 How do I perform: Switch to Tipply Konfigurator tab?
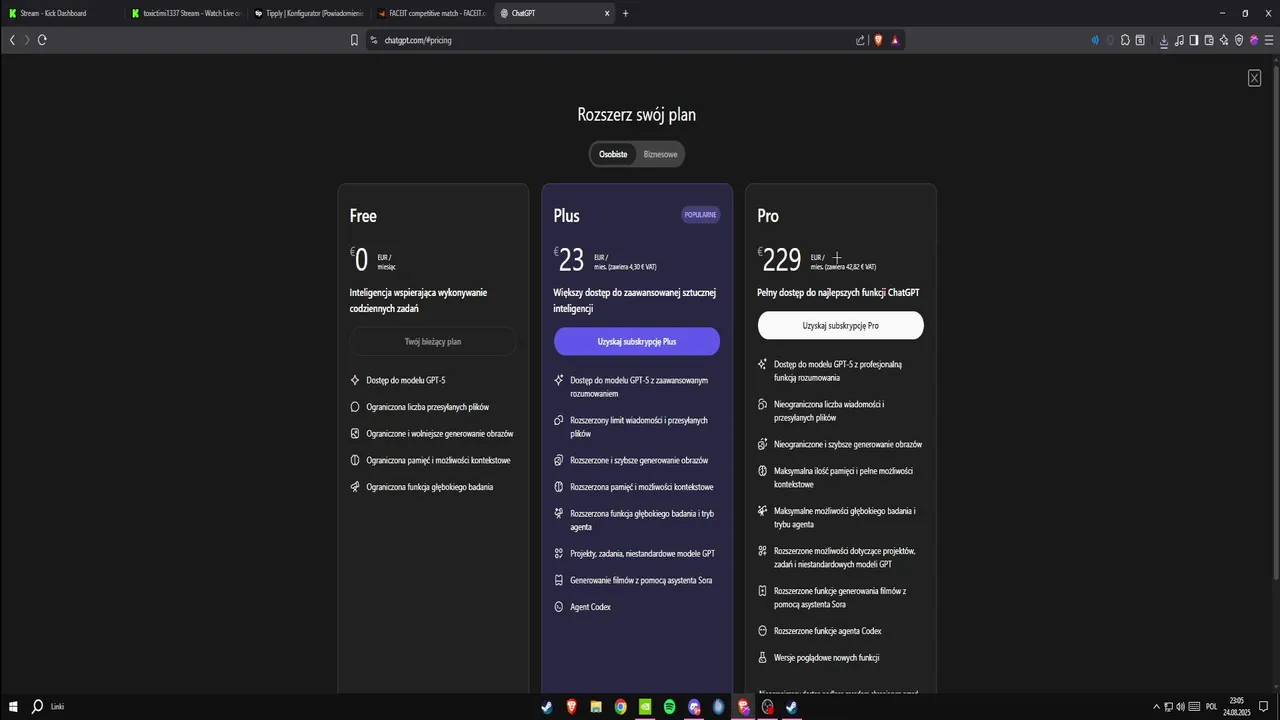click(x=309, y=13)
